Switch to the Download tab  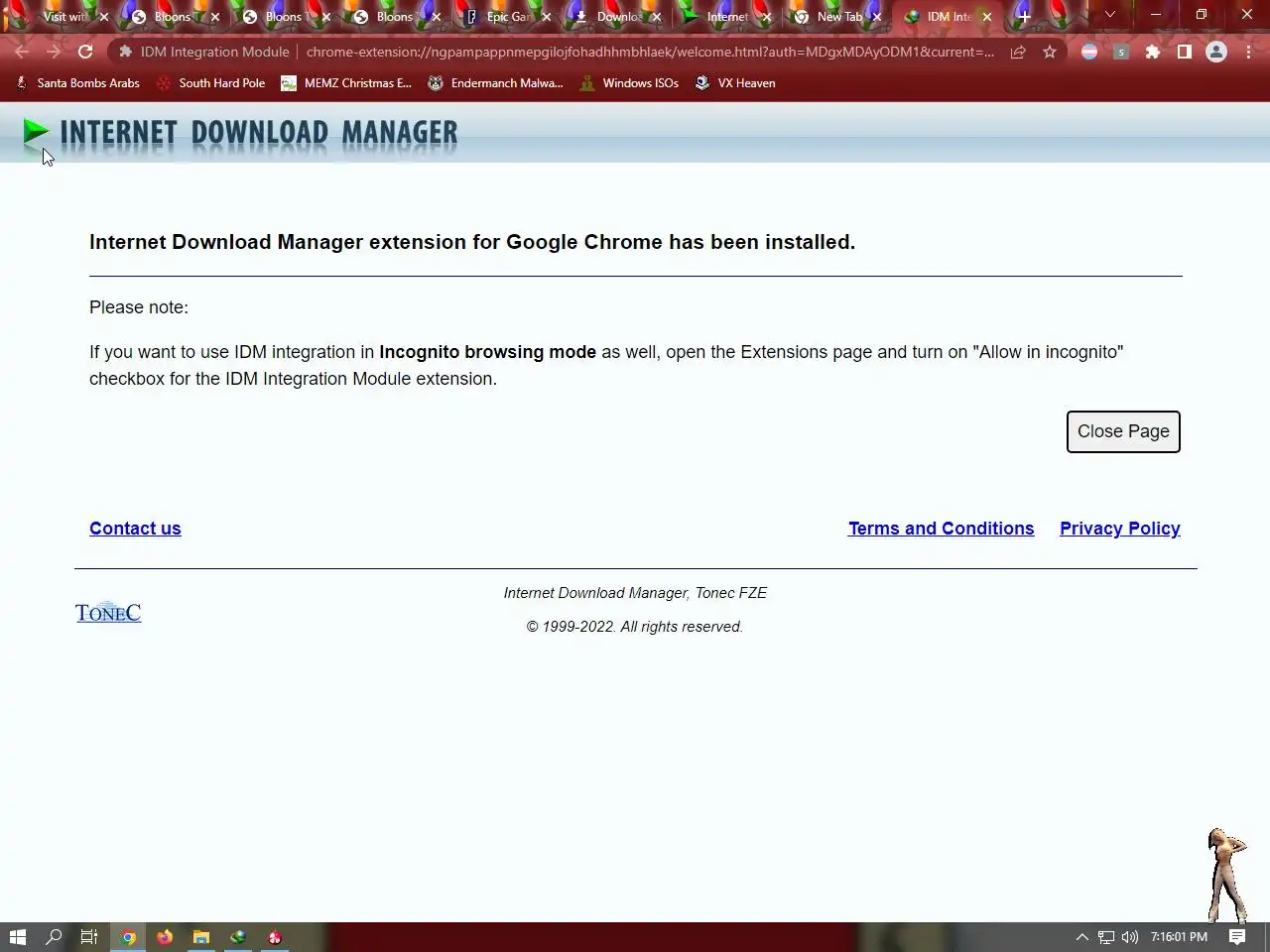click(x=617, y=17)
